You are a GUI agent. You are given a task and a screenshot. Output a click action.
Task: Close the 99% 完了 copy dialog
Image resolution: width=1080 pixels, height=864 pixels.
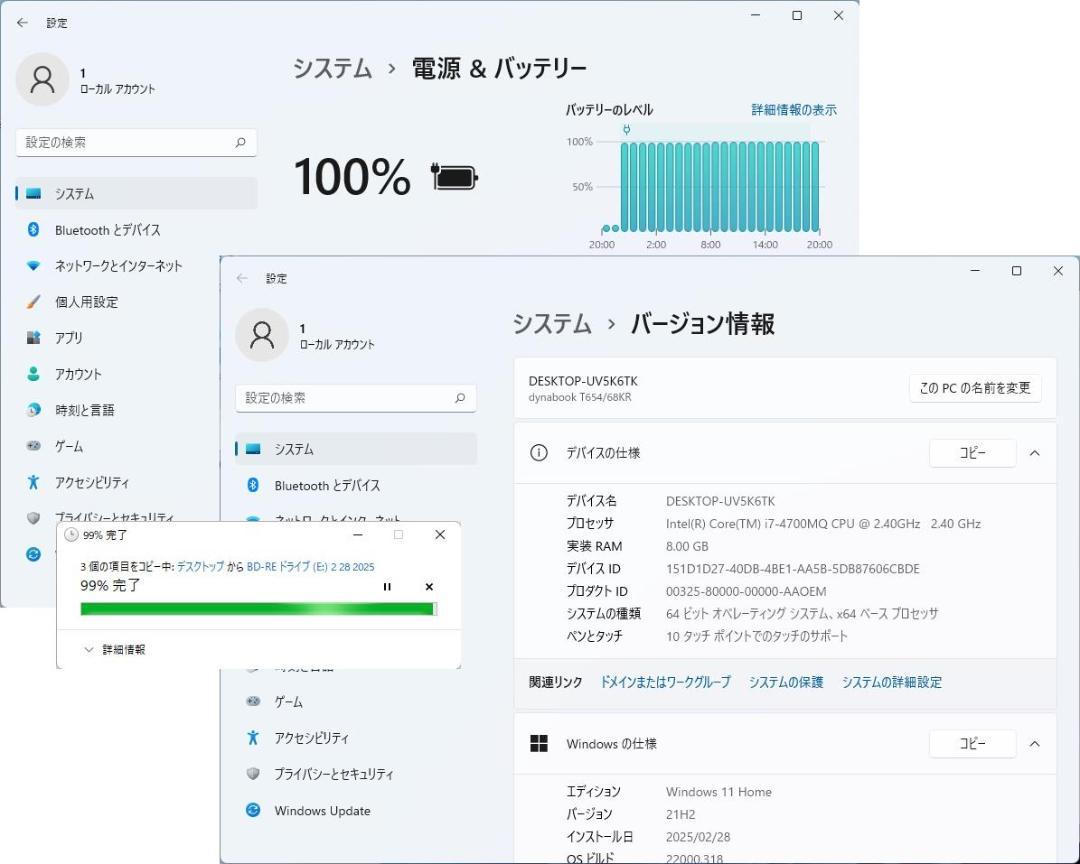click(440, 535)
